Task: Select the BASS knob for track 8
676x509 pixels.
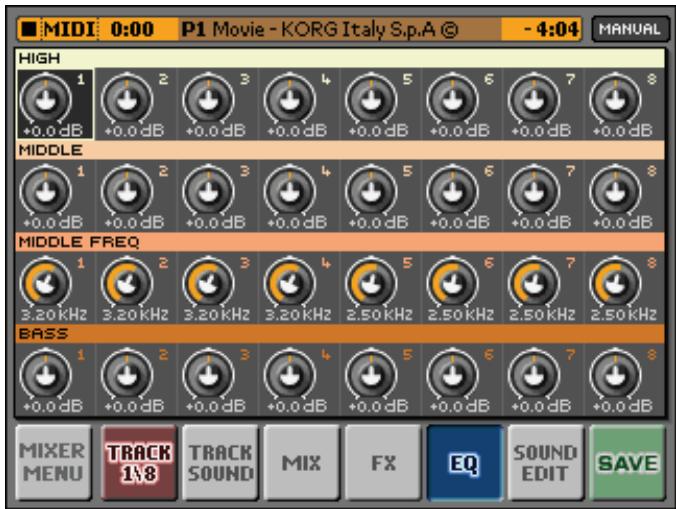Action: 616,375
